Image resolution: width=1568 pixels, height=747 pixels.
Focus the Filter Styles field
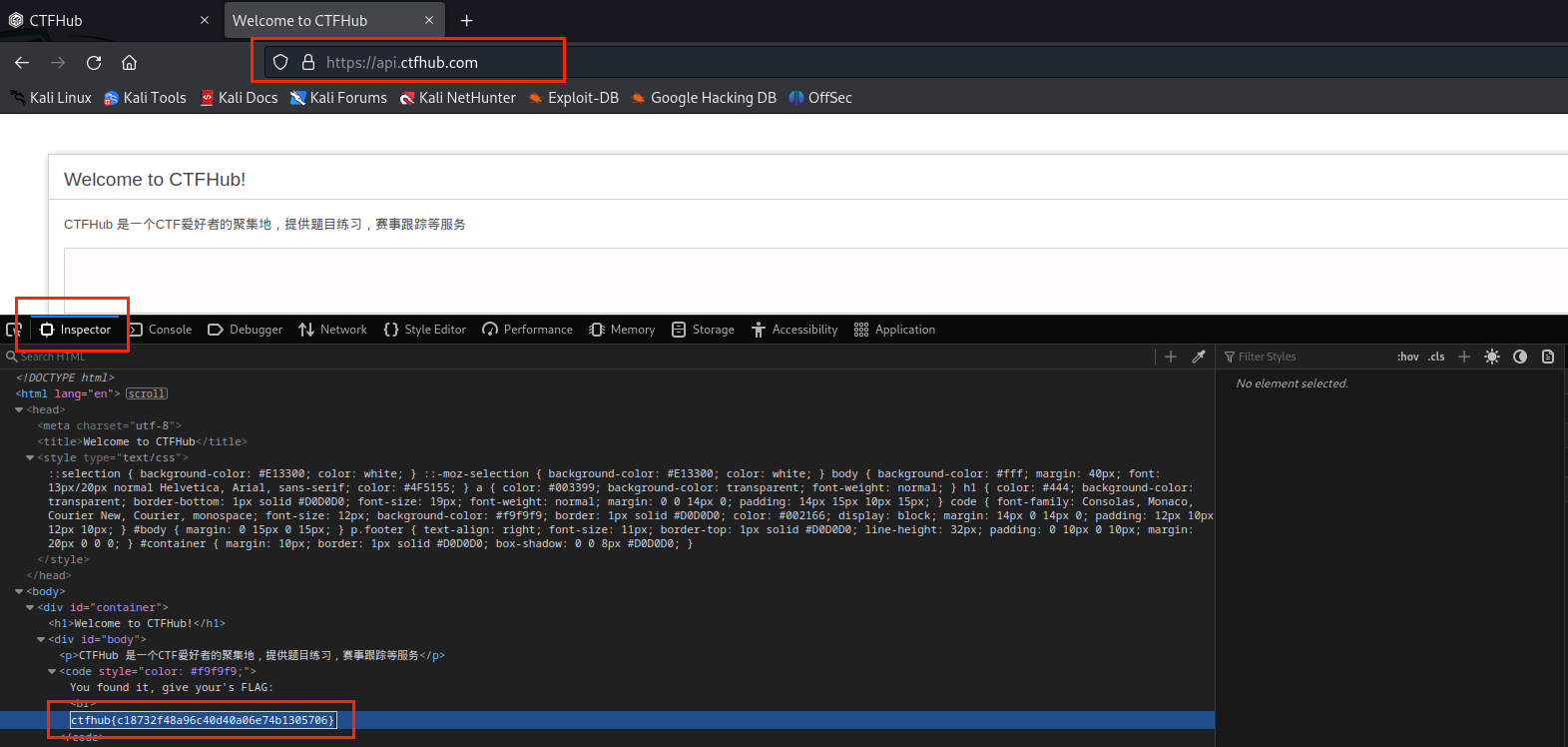1306,357
